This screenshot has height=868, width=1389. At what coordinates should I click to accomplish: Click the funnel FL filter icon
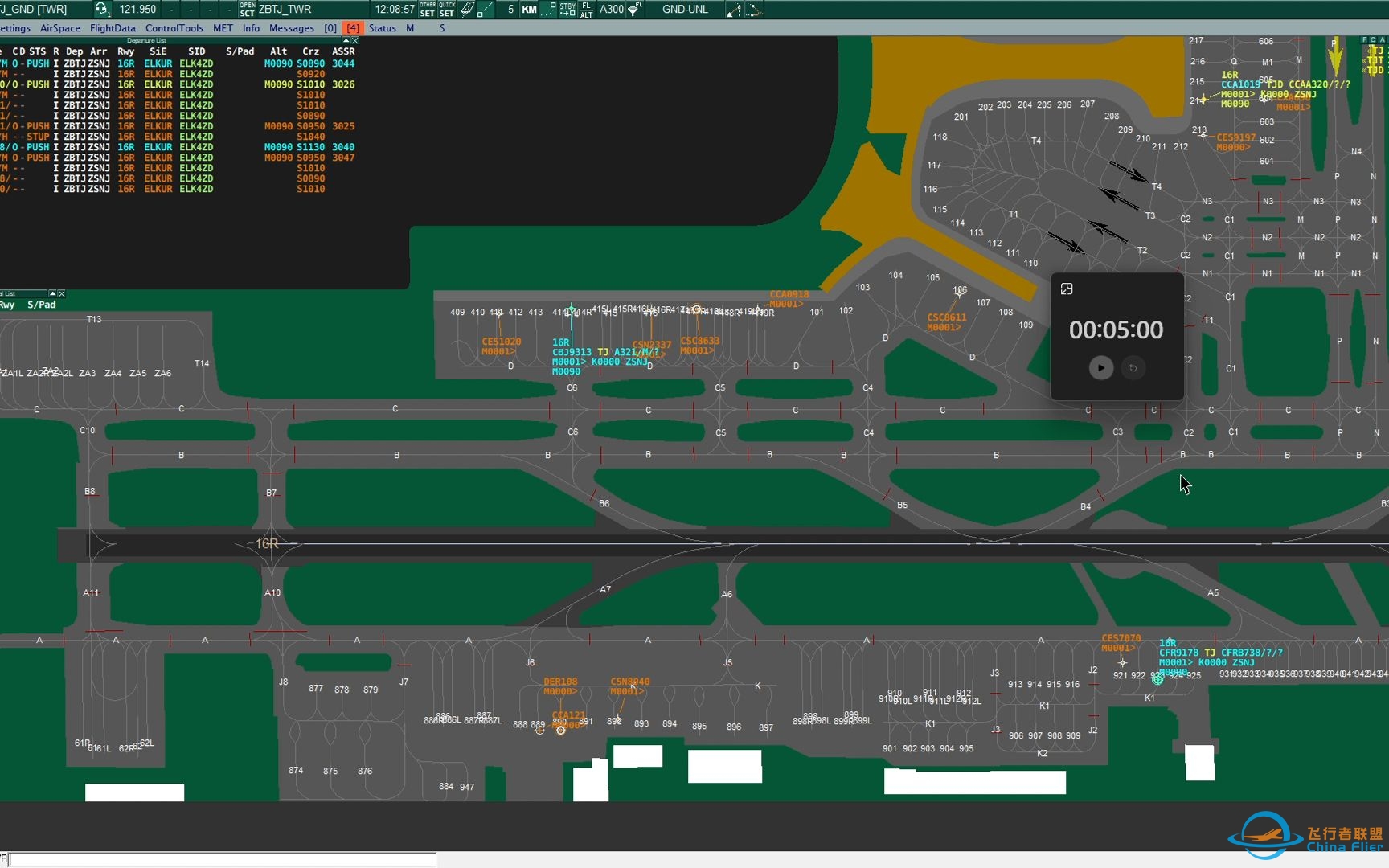[x=634, y=10]
